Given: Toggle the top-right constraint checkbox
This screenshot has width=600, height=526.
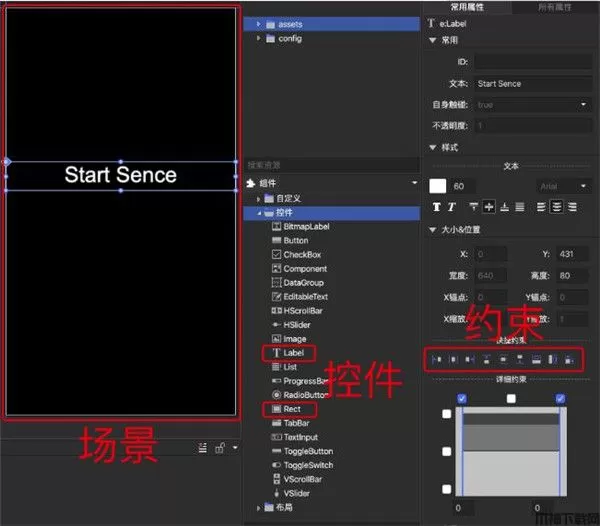Looking at the screenshot, I should coord(560,400).
